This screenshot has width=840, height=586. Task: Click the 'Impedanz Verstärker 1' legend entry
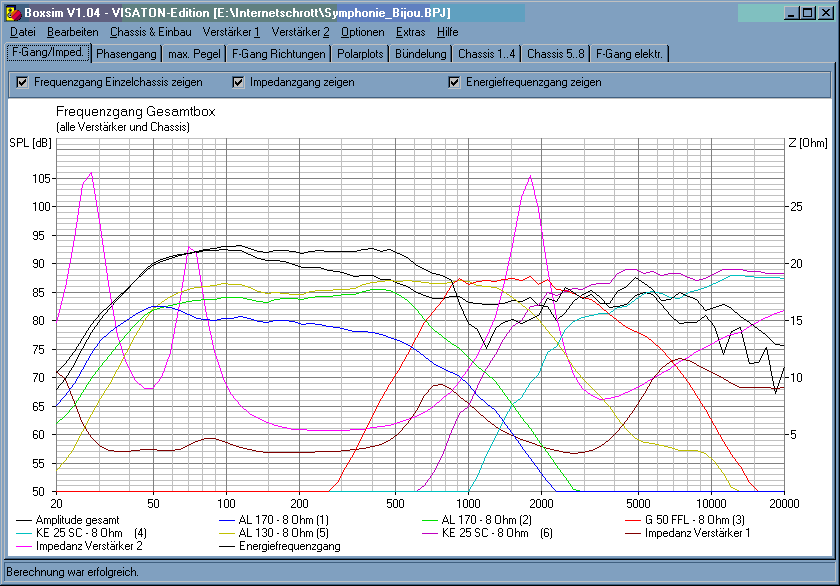click(x=688, y=533)
